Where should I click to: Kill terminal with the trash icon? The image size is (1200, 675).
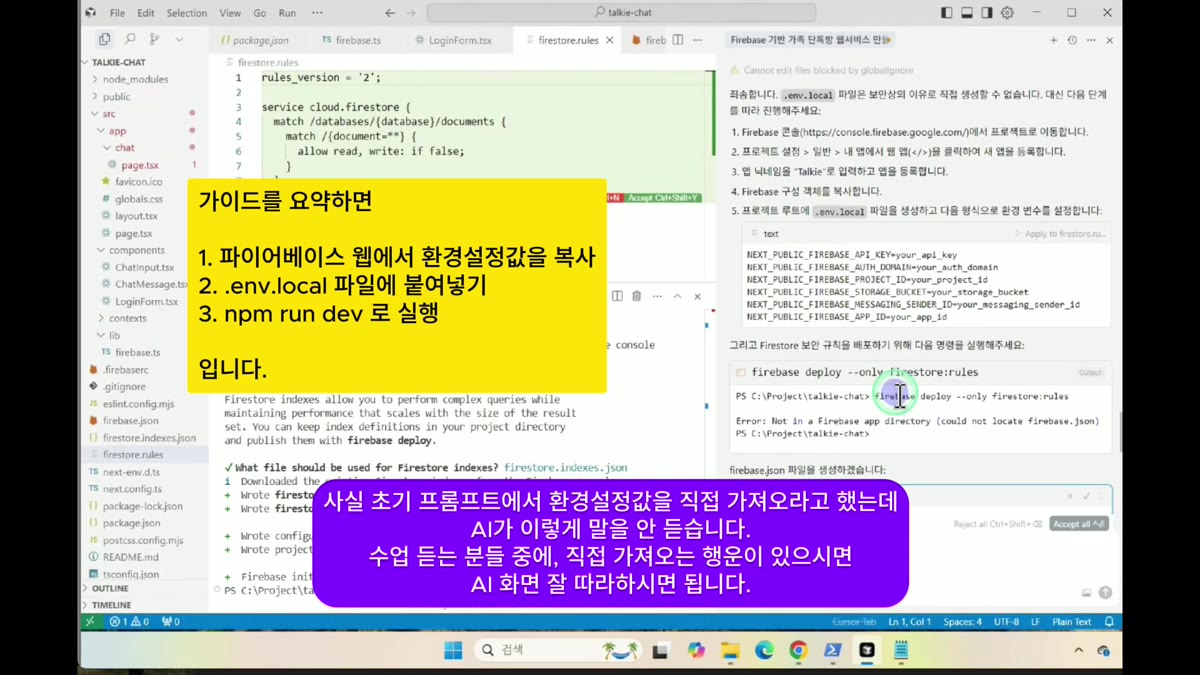coord(636,296)
